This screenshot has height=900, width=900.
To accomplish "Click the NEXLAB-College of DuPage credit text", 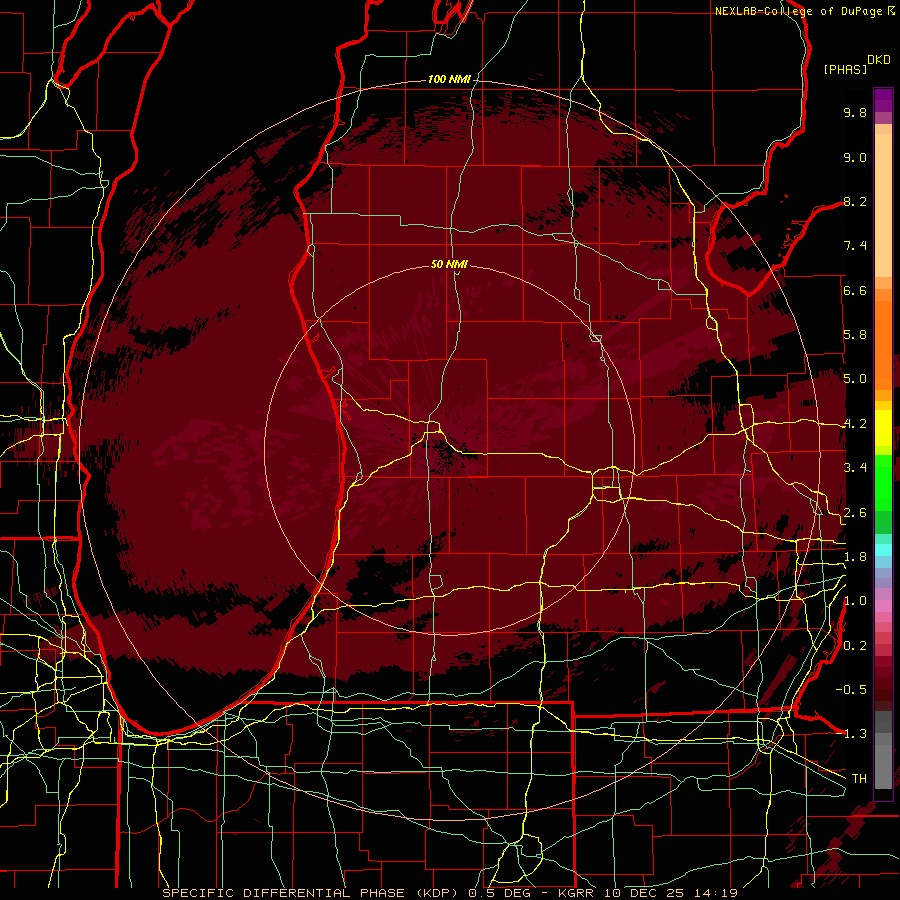I will pos(800,11).
